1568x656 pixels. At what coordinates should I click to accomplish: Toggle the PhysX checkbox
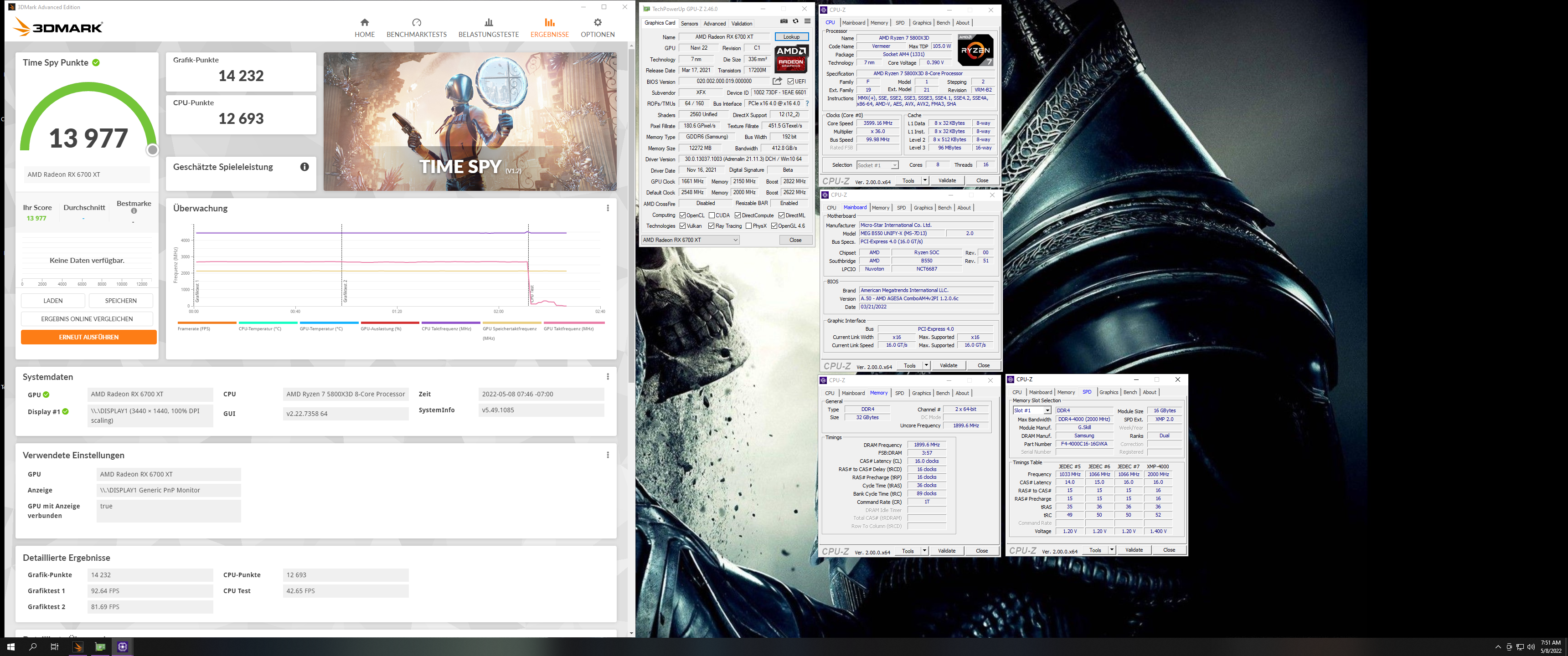[x=749, y=226]
